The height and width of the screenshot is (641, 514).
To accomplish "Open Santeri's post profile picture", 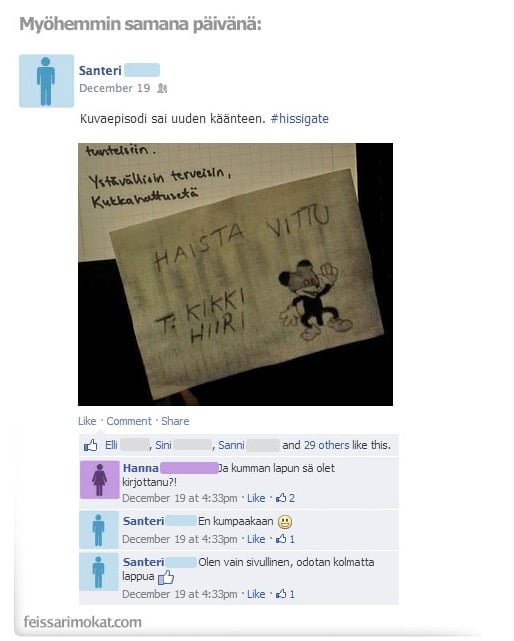I will tap(46, 81).
